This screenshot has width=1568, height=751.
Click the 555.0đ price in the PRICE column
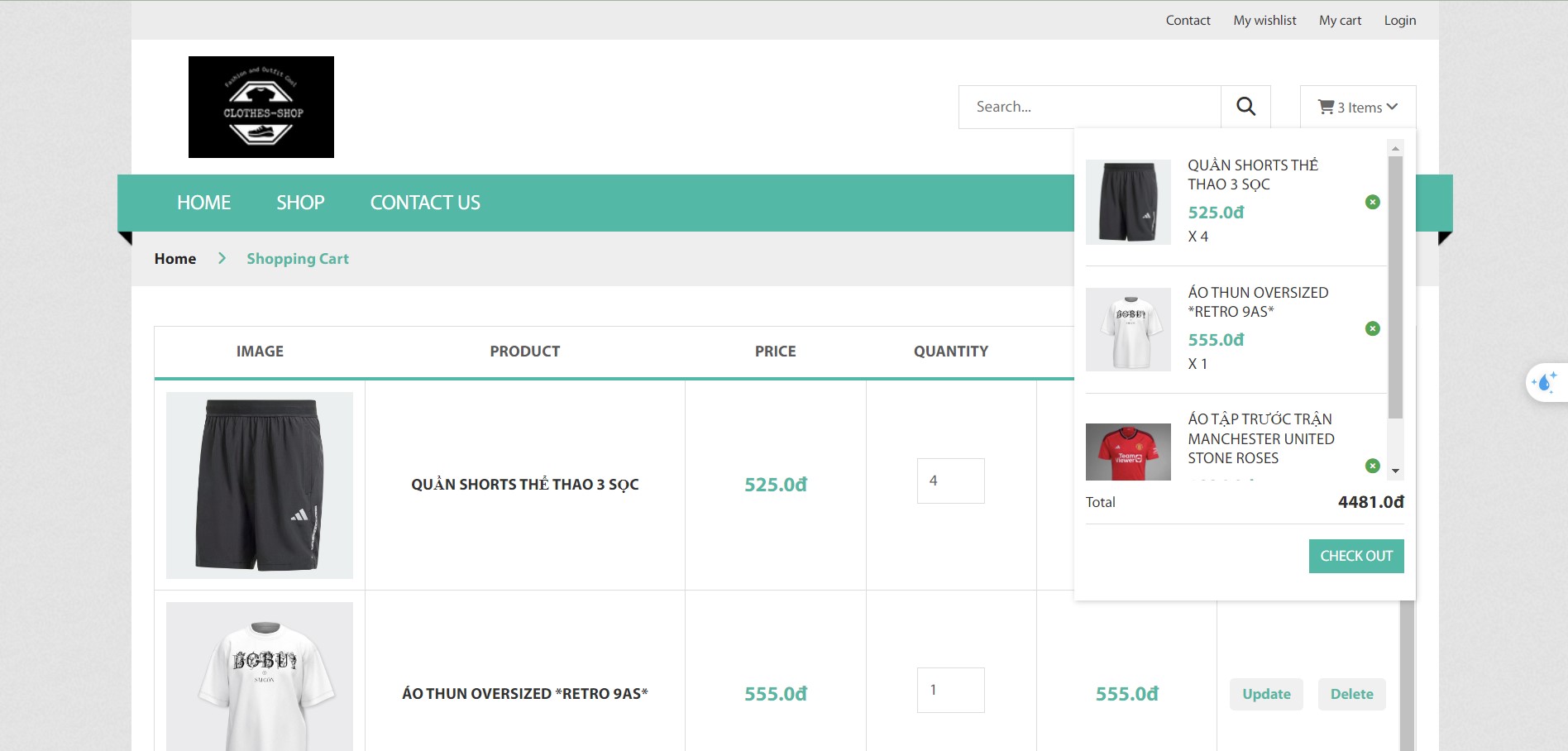tap(776, 694)
